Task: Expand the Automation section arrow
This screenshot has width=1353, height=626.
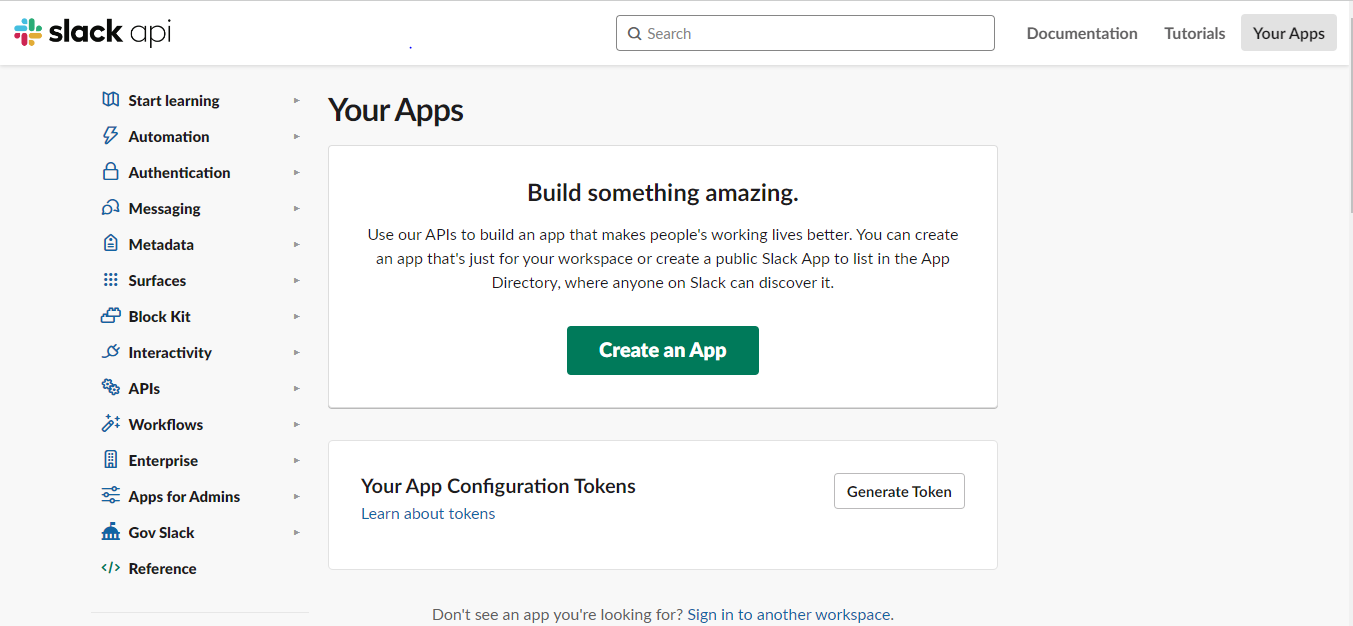Action: click(x=297, y=136)
